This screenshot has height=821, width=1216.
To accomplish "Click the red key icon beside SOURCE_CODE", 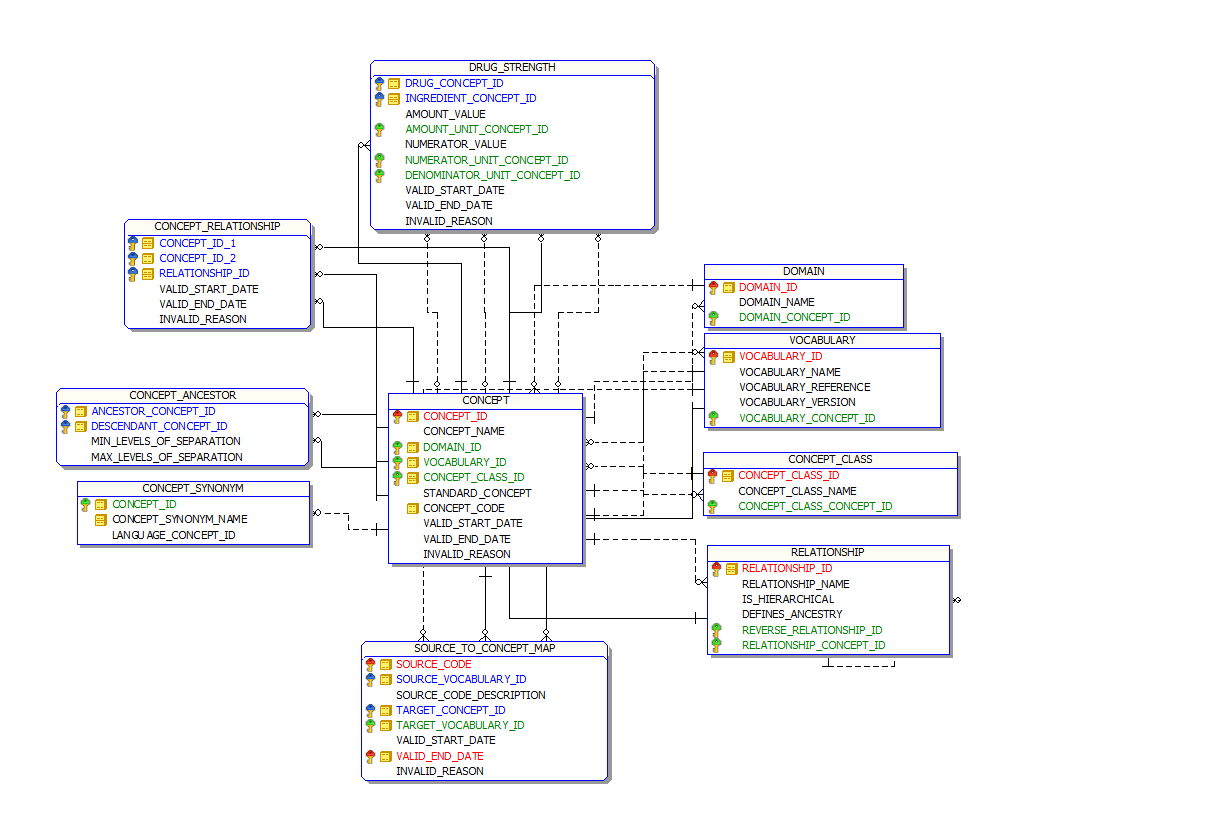I will pos(370,664).
